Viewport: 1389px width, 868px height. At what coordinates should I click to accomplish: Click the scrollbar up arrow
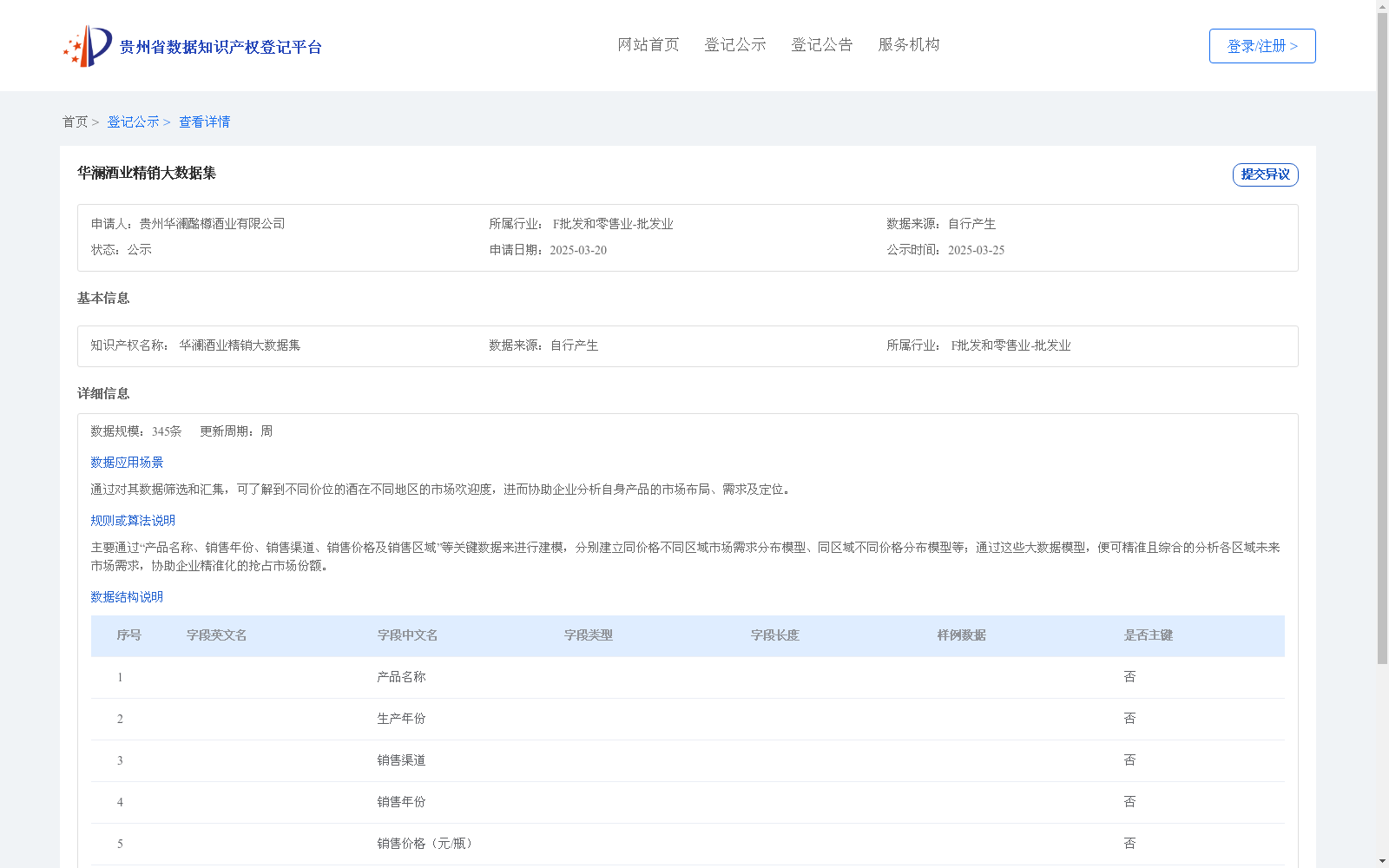click(1382, 6)
